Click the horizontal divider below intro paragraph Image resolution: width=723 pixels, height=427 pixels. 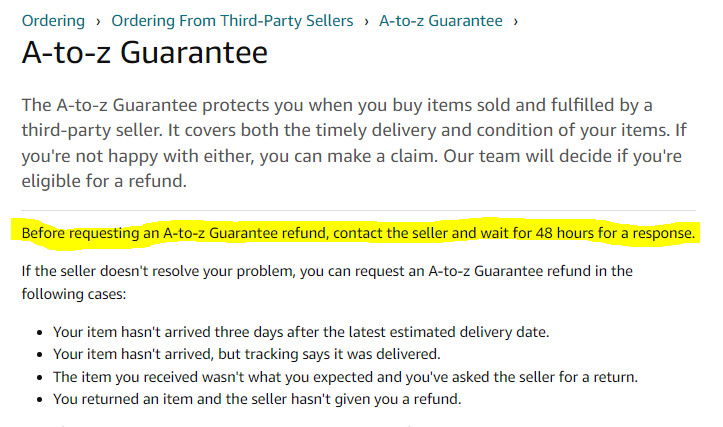(x=358, y=210)
